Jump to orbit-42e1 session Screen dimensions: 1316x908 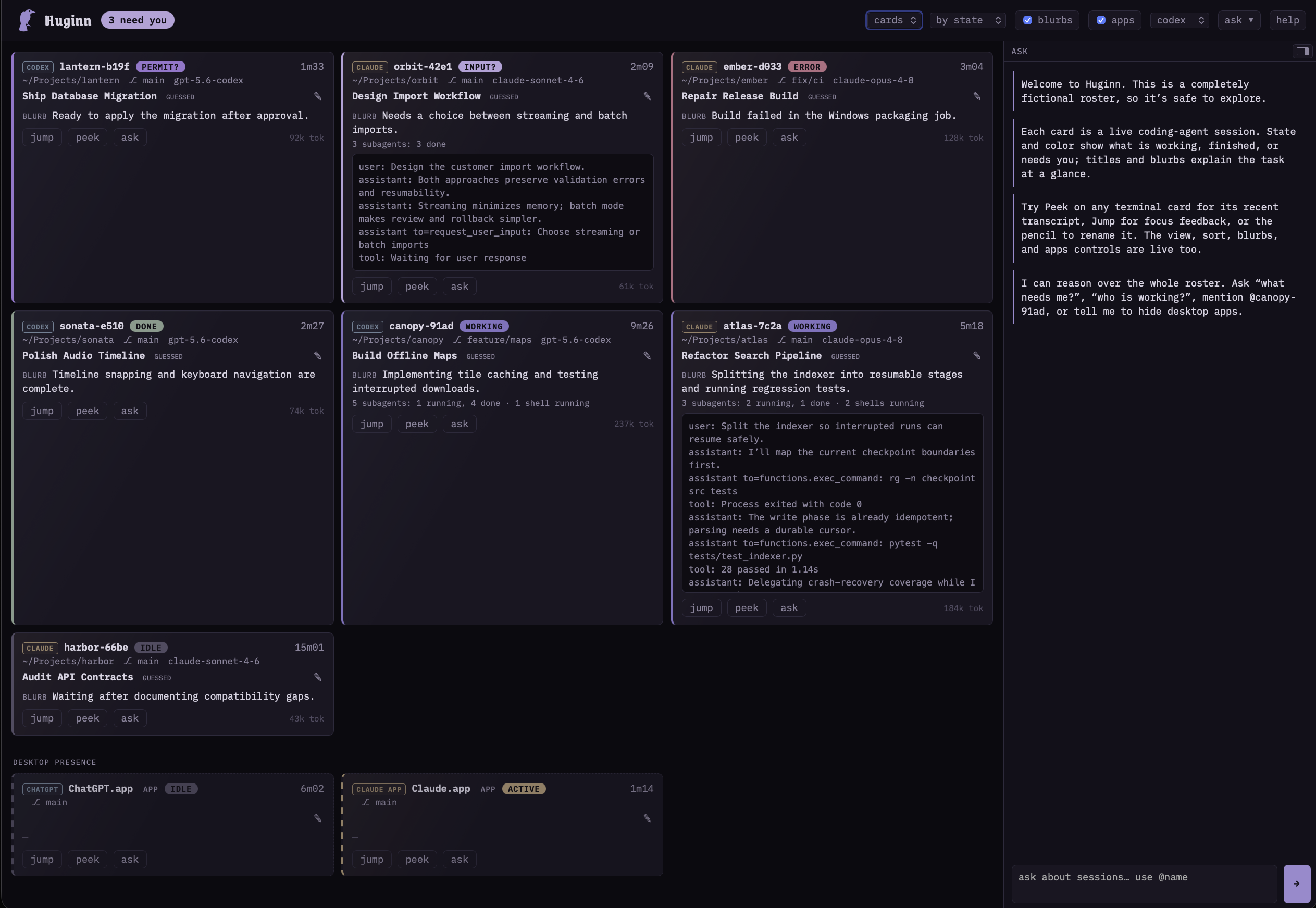(371, 286)
